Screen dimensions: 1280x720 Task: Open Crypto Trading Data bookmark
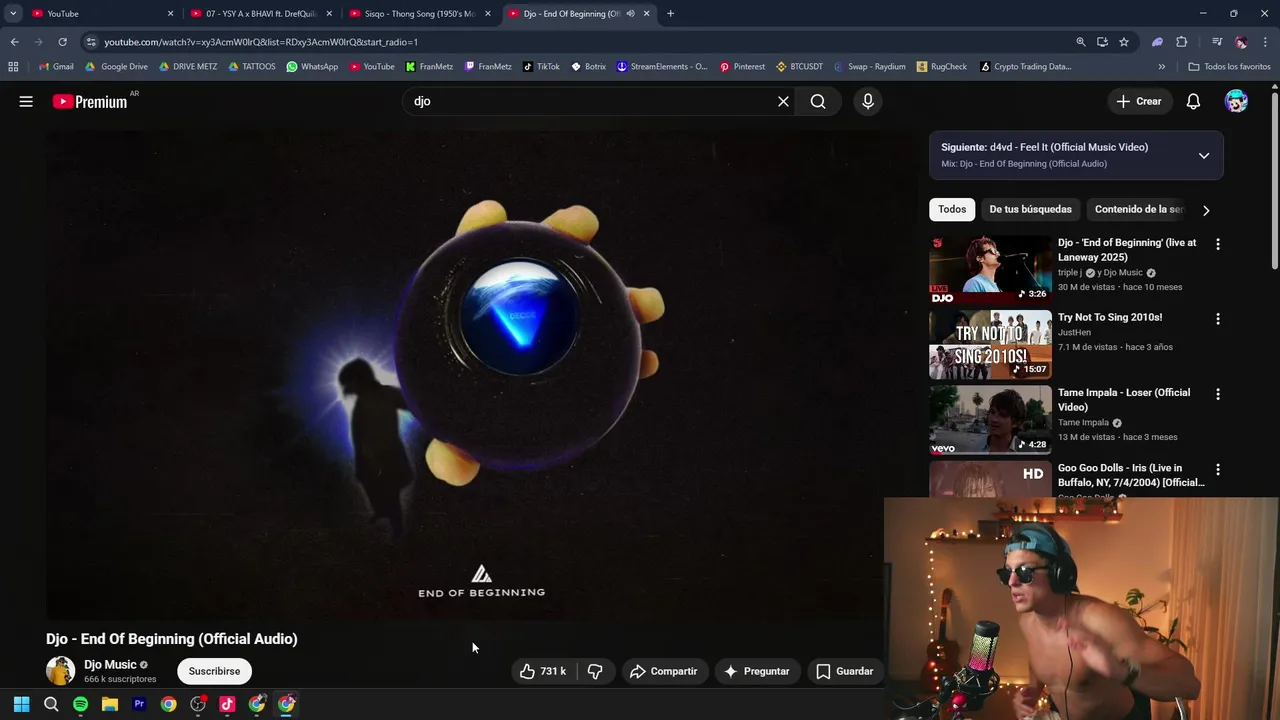1025,67
